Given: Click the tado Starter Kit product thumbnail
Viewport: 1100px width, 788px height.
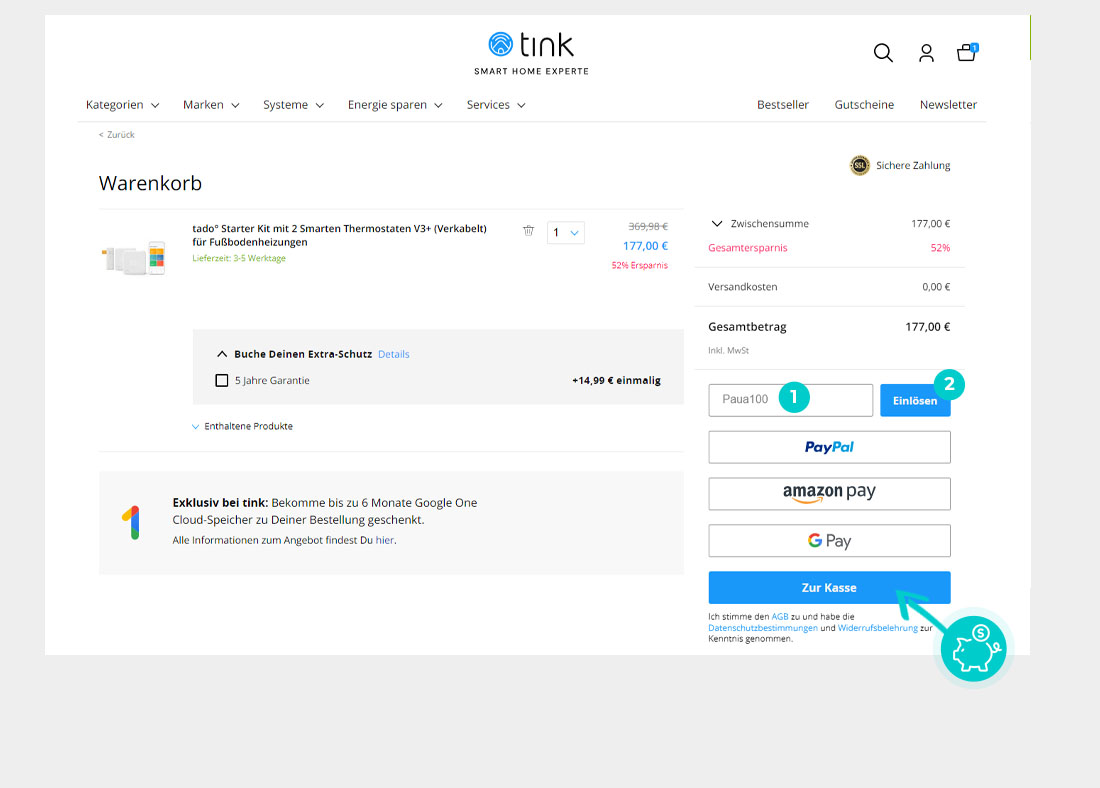Looking at the screenshot, I should (134, 258).
